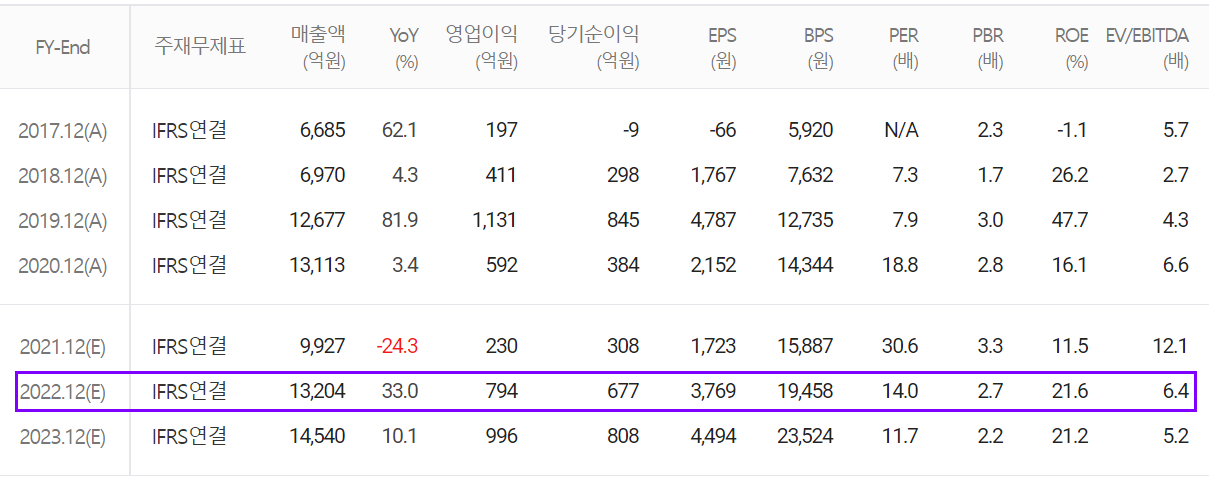
Task: Click the 2022 YoY value 33.0
Action: pos(400,391)
